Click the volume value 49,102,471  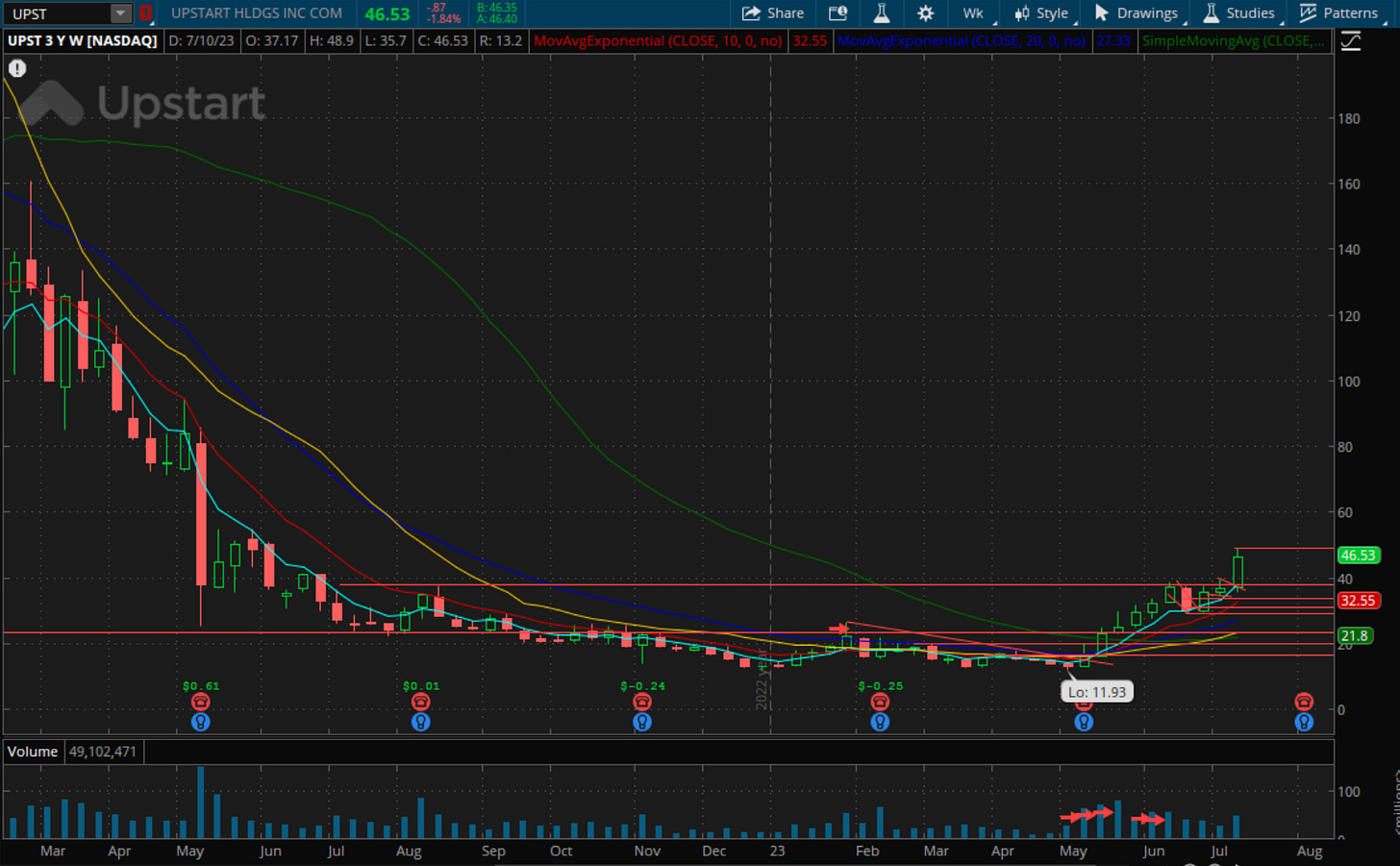(103, 752)
